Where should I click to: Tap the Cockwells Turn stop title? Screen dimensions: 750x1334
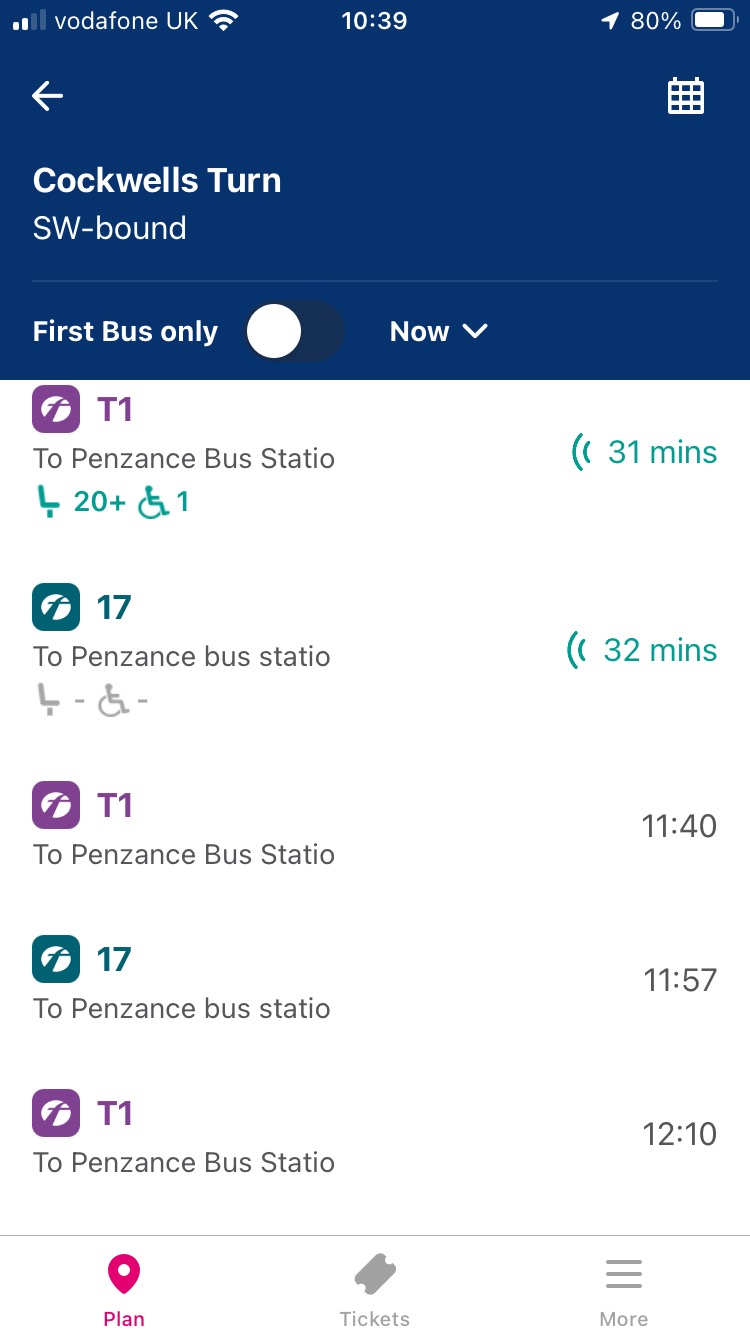coord(157,180)
